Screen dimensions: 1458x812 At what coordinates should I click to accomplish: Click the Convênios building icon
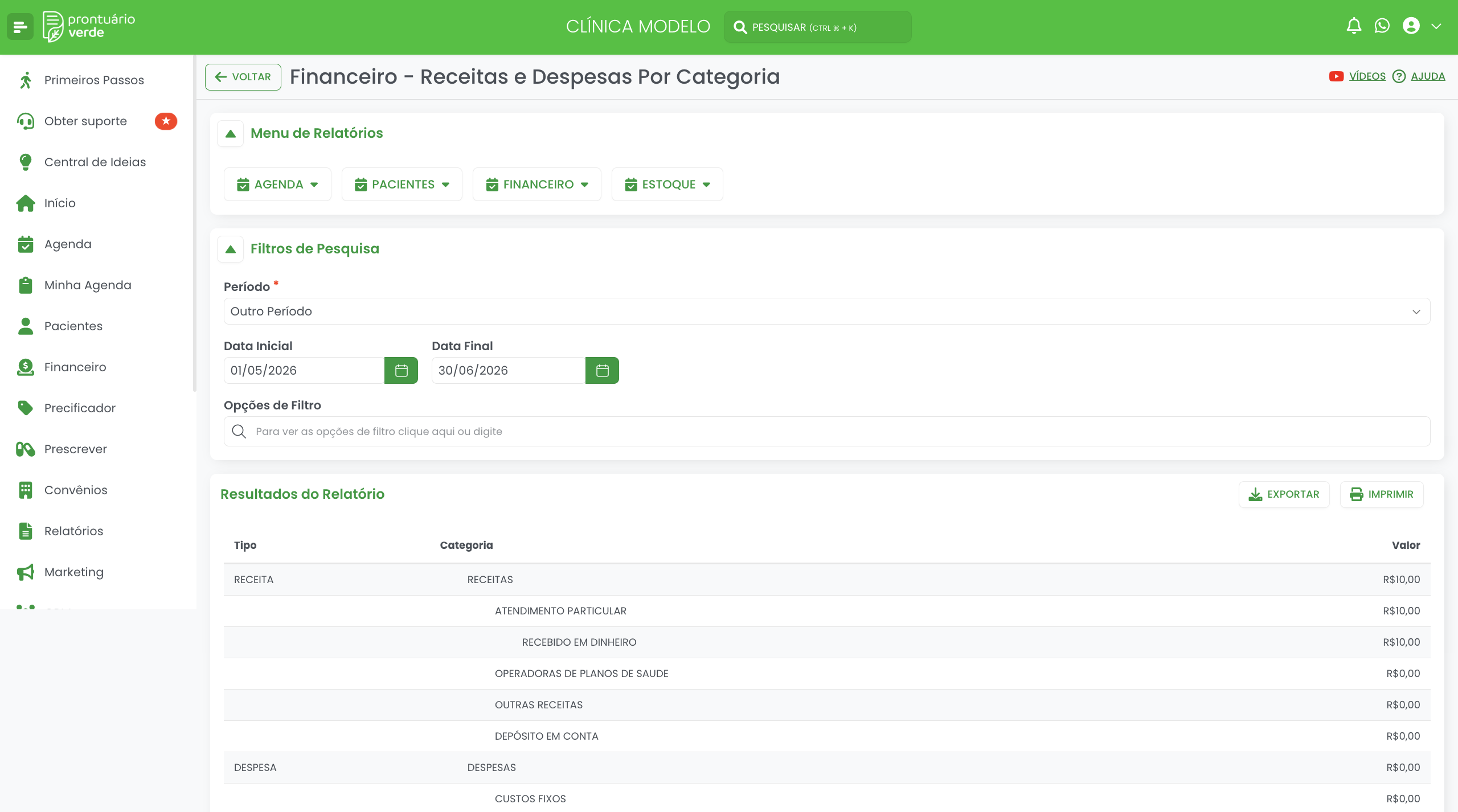[x=25, y=490]
